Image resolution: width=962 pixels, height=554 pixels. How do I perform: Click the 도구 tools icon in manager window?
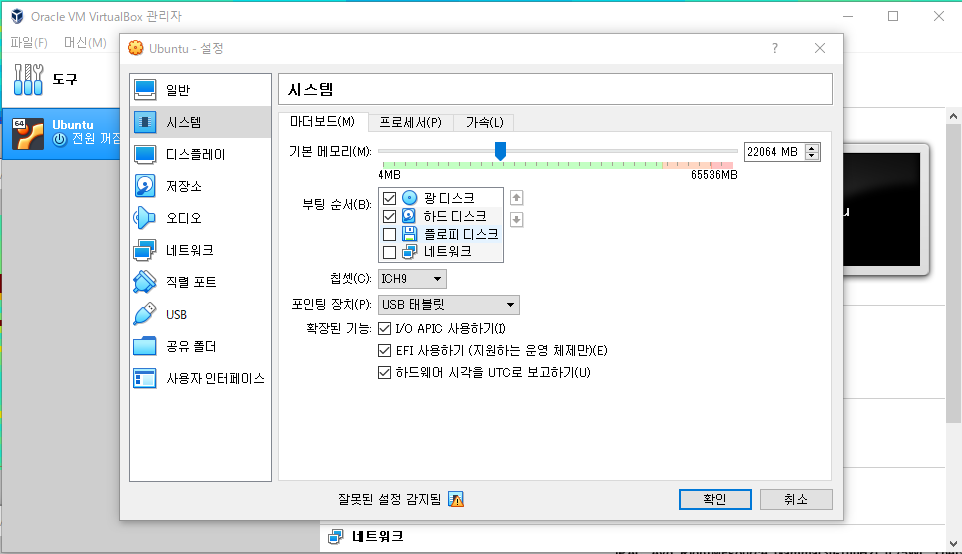(x=28, y=79)
